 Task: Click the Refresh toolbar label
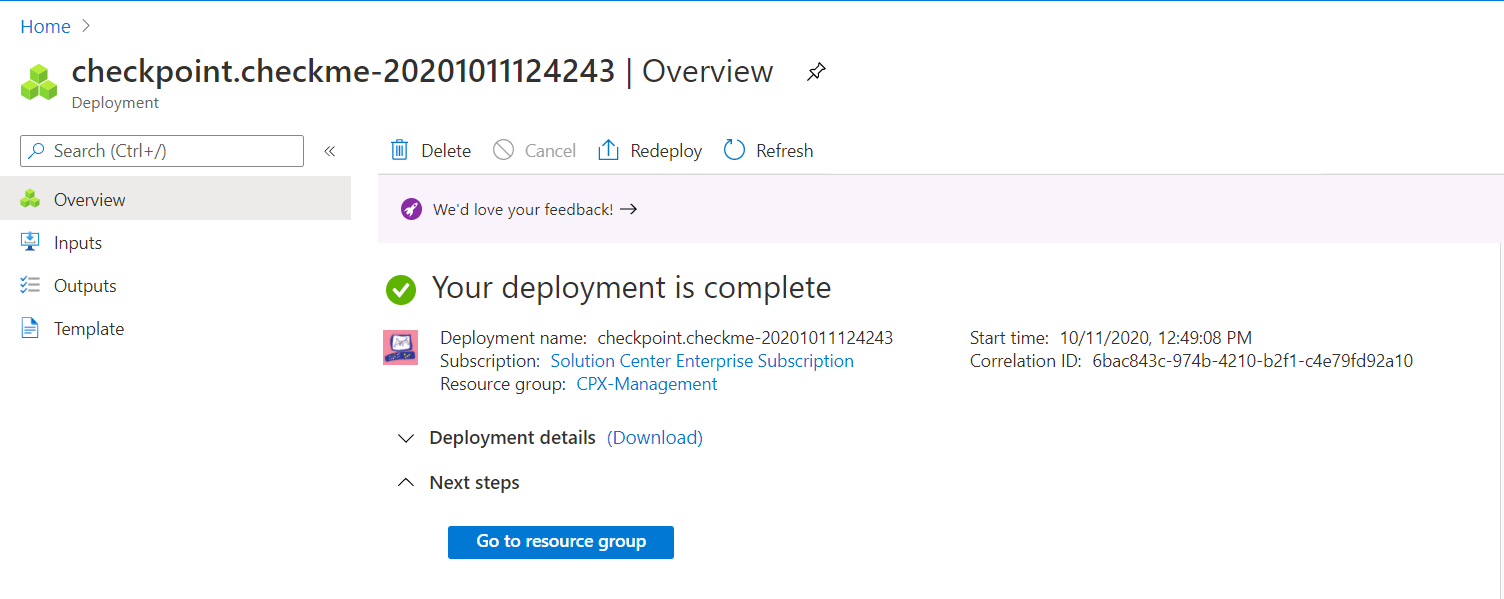[785, 151]
